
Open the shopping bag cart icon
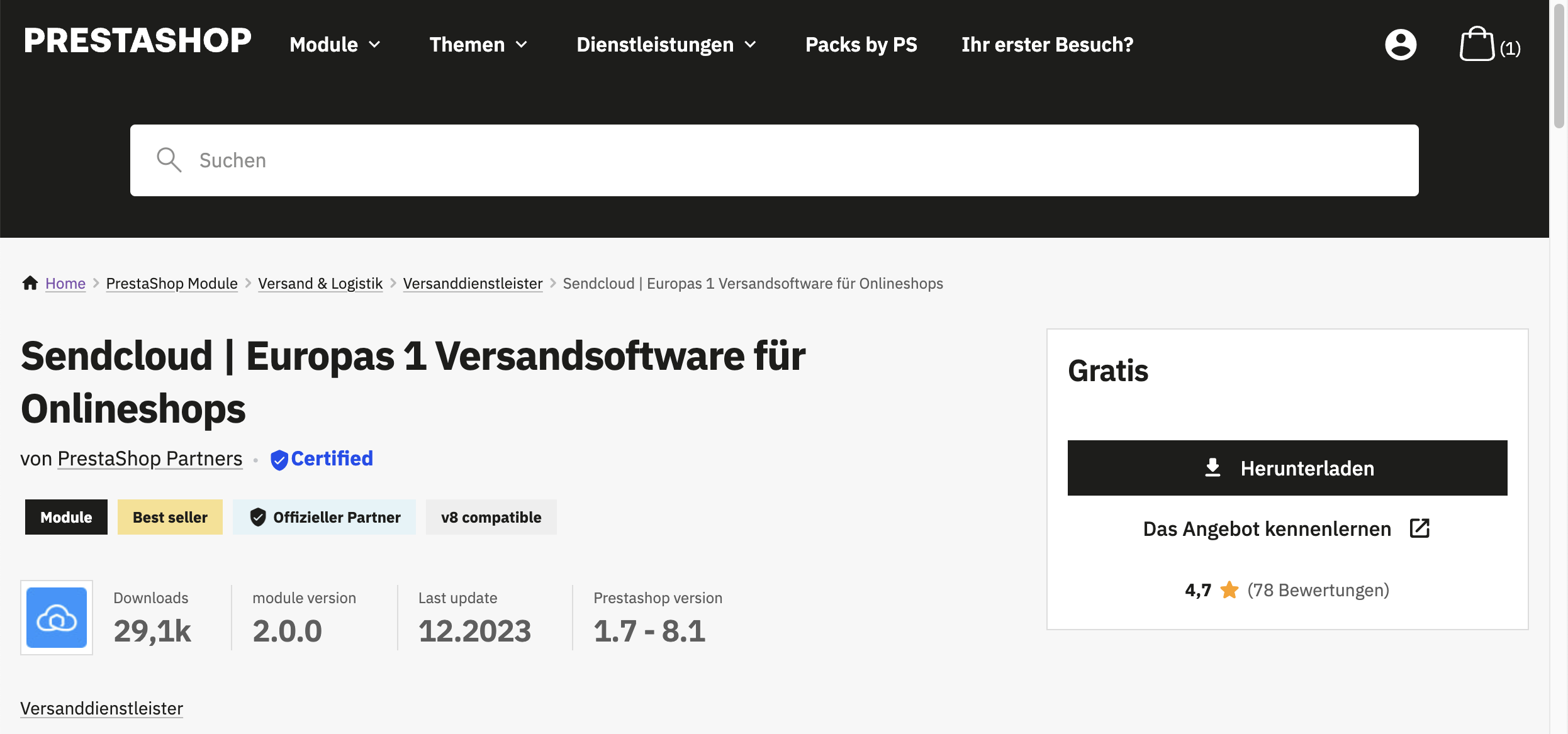pos(1477,44)
